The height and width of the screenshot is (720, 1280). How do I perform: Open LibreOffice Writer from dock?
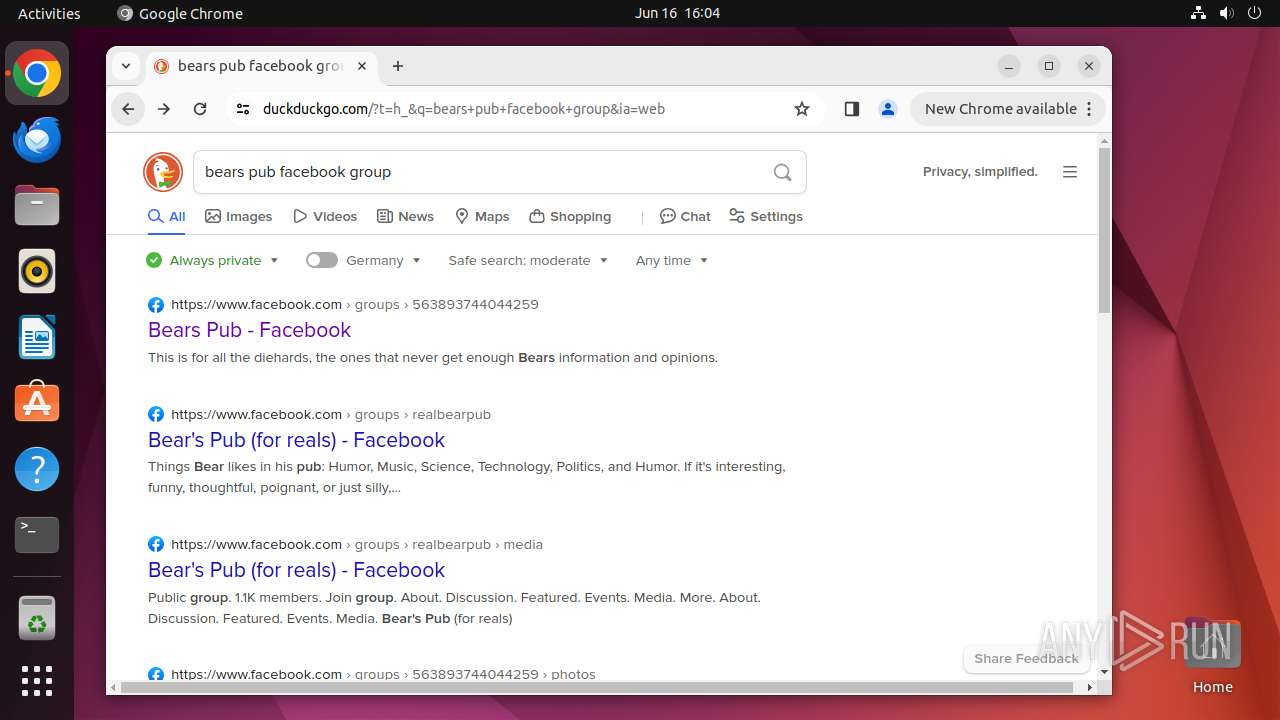37,337
